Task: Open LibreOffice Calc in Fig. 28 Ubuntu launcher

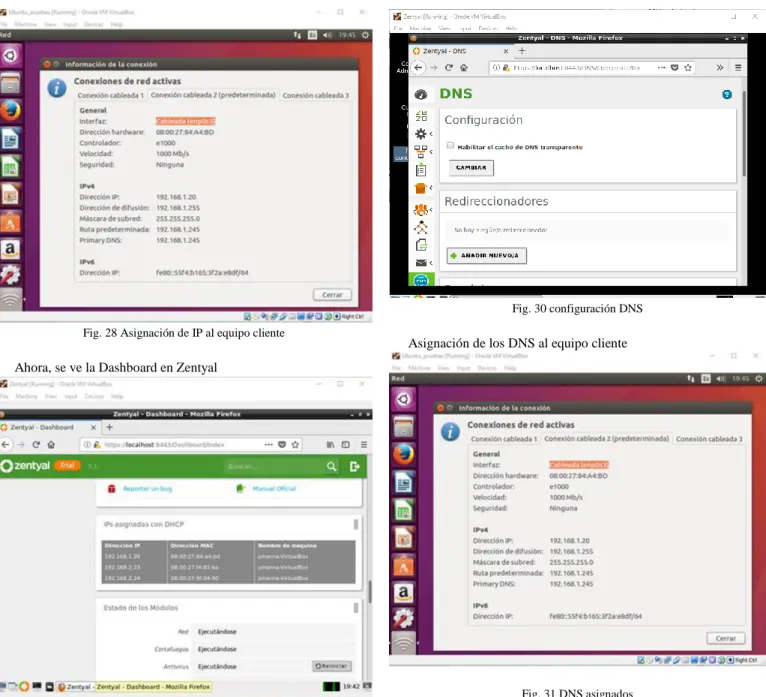Action: click(x=10, y=167)
